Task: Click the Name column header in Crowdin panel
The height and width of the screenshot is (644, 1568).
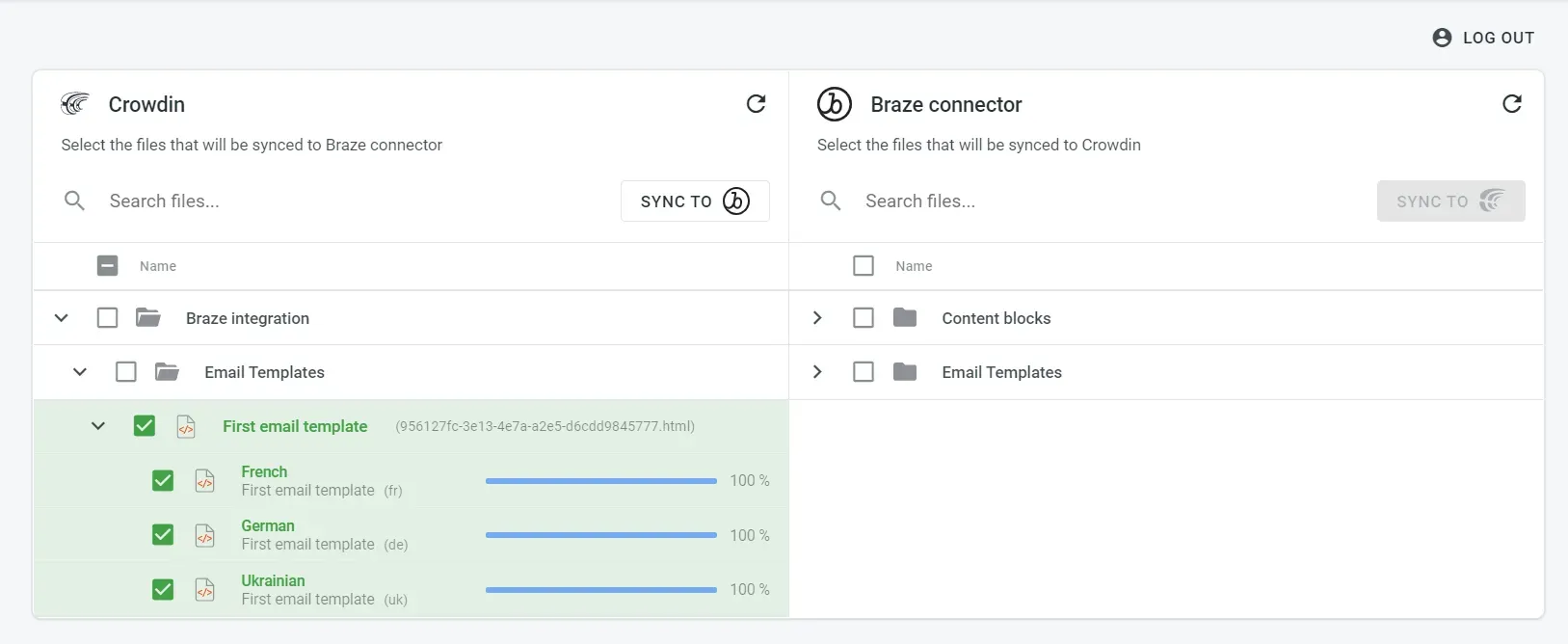Action: tap(158, 266)
